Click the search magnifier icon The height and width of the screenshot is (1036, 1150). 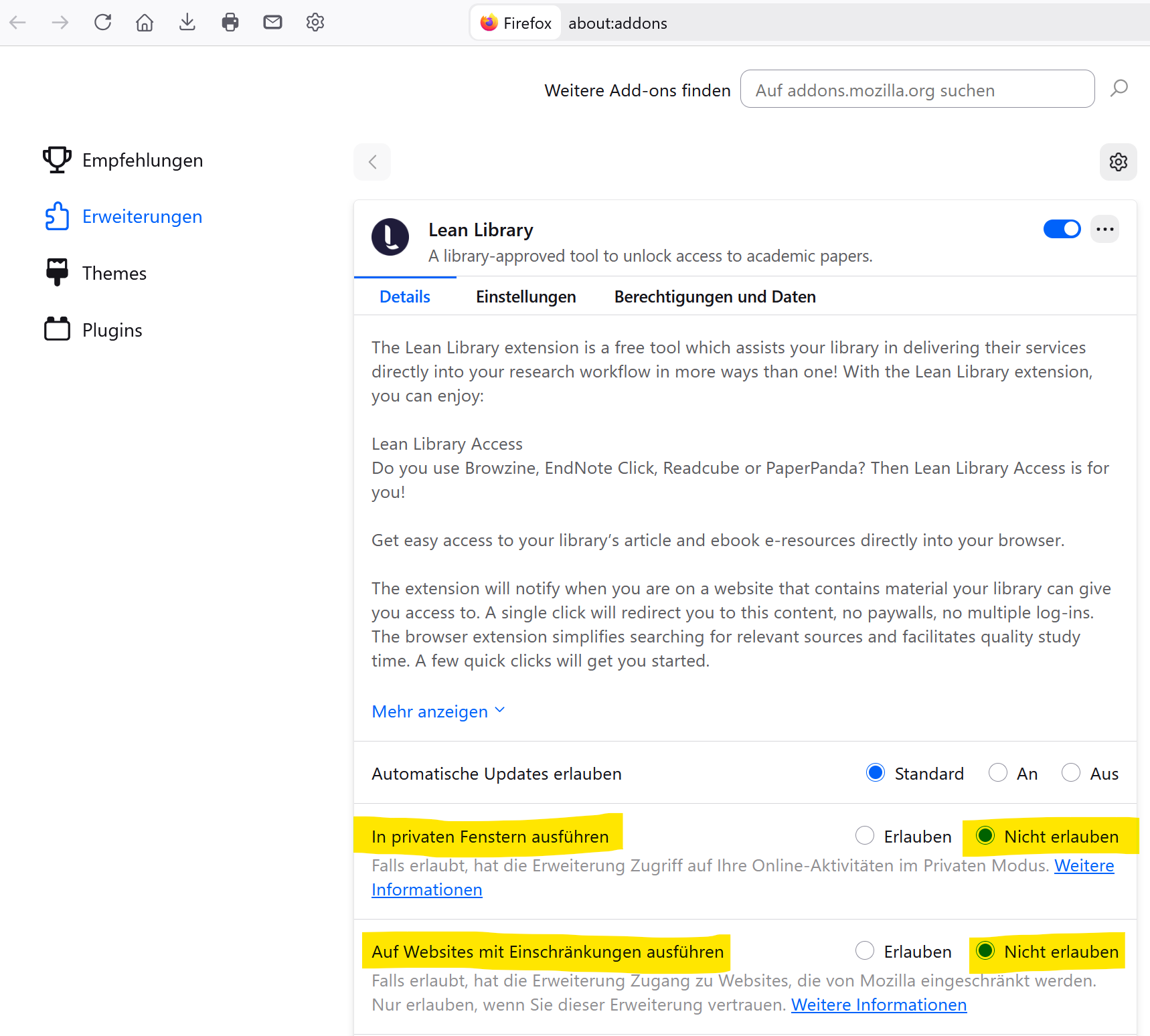click(1119, 89)
